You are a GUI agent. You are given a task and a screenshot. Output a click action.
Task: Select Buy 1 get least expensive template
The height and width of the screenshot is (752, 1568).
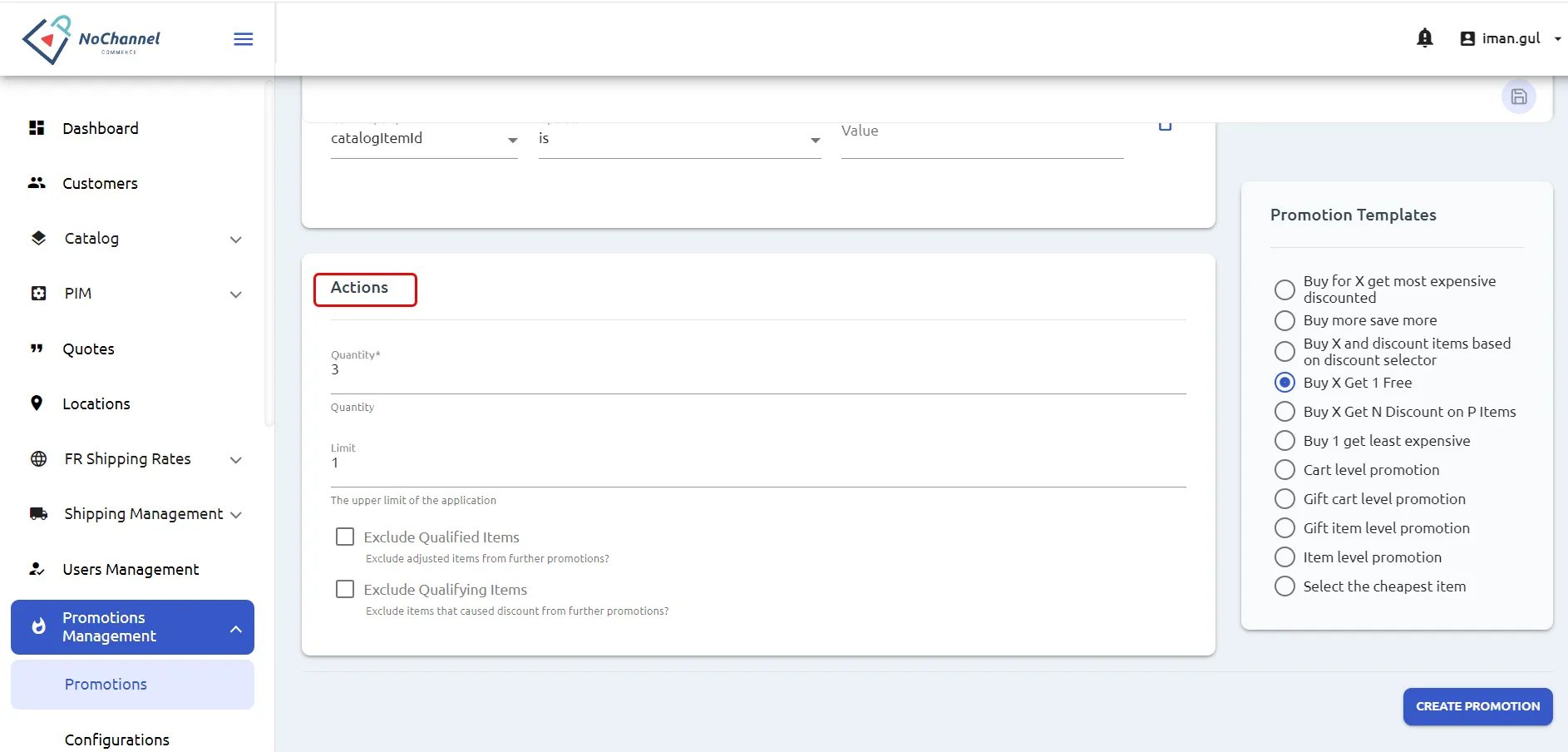click(x=1284, y=441)
